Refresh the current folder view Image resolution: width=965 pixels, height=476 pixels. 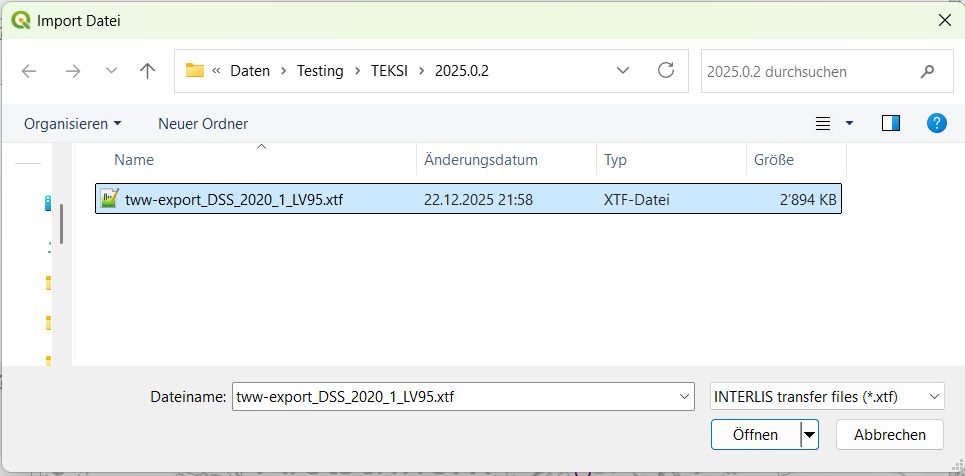pos(666,71)
